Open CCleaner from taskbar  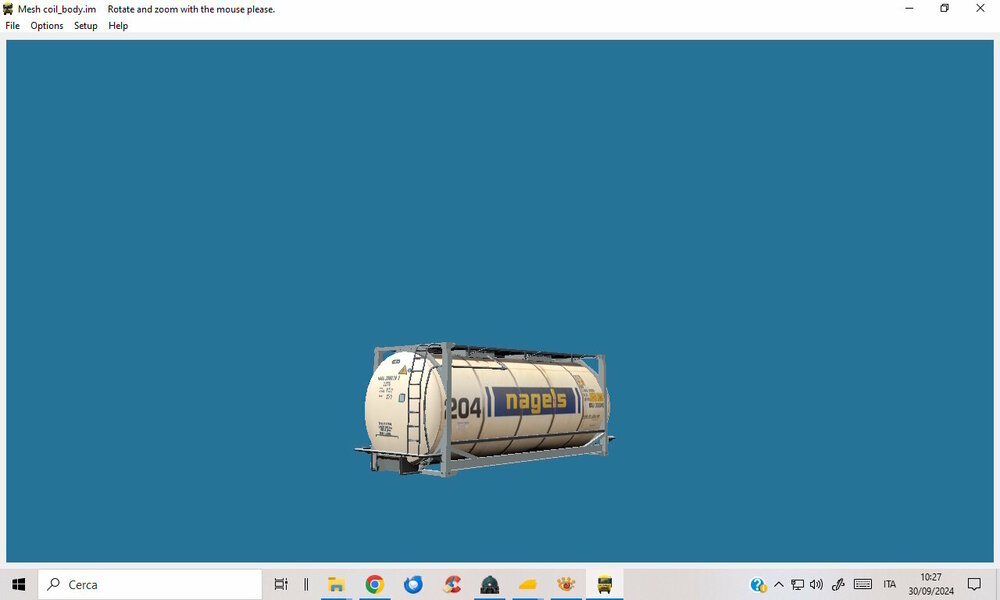pos(452,584)
